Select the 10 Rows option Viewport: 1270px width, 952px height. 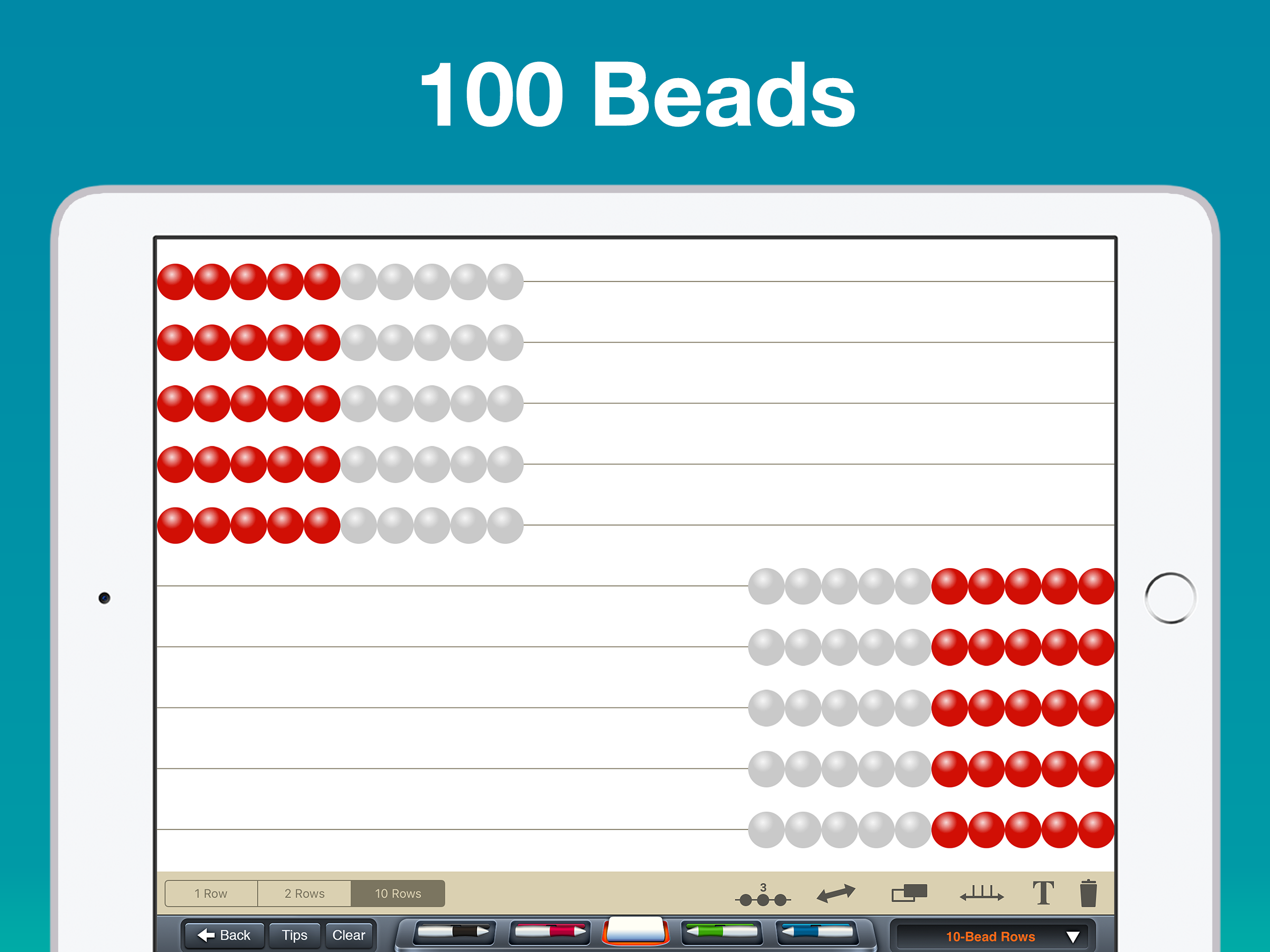[398, 893]
